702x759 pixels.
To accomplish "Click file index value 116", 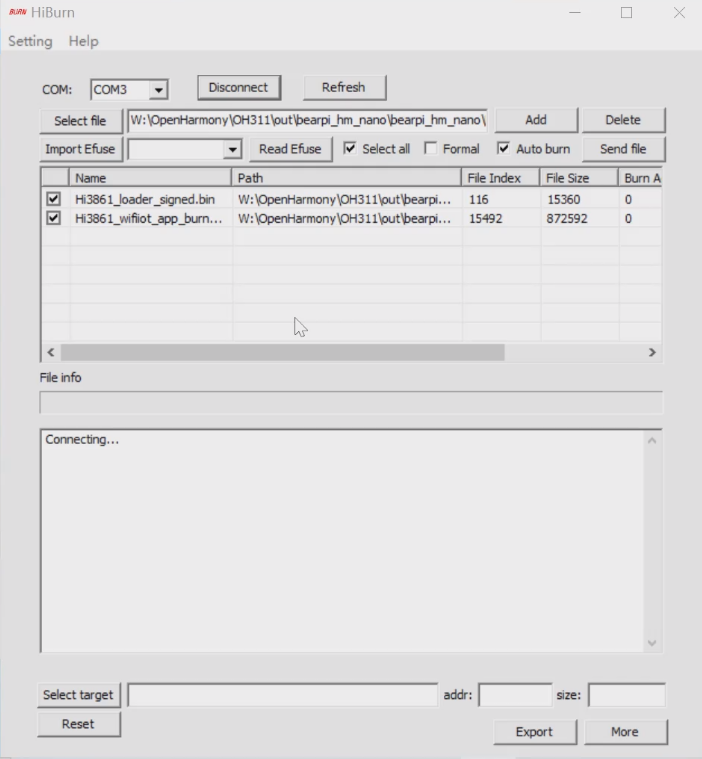I will pos(478,199).
